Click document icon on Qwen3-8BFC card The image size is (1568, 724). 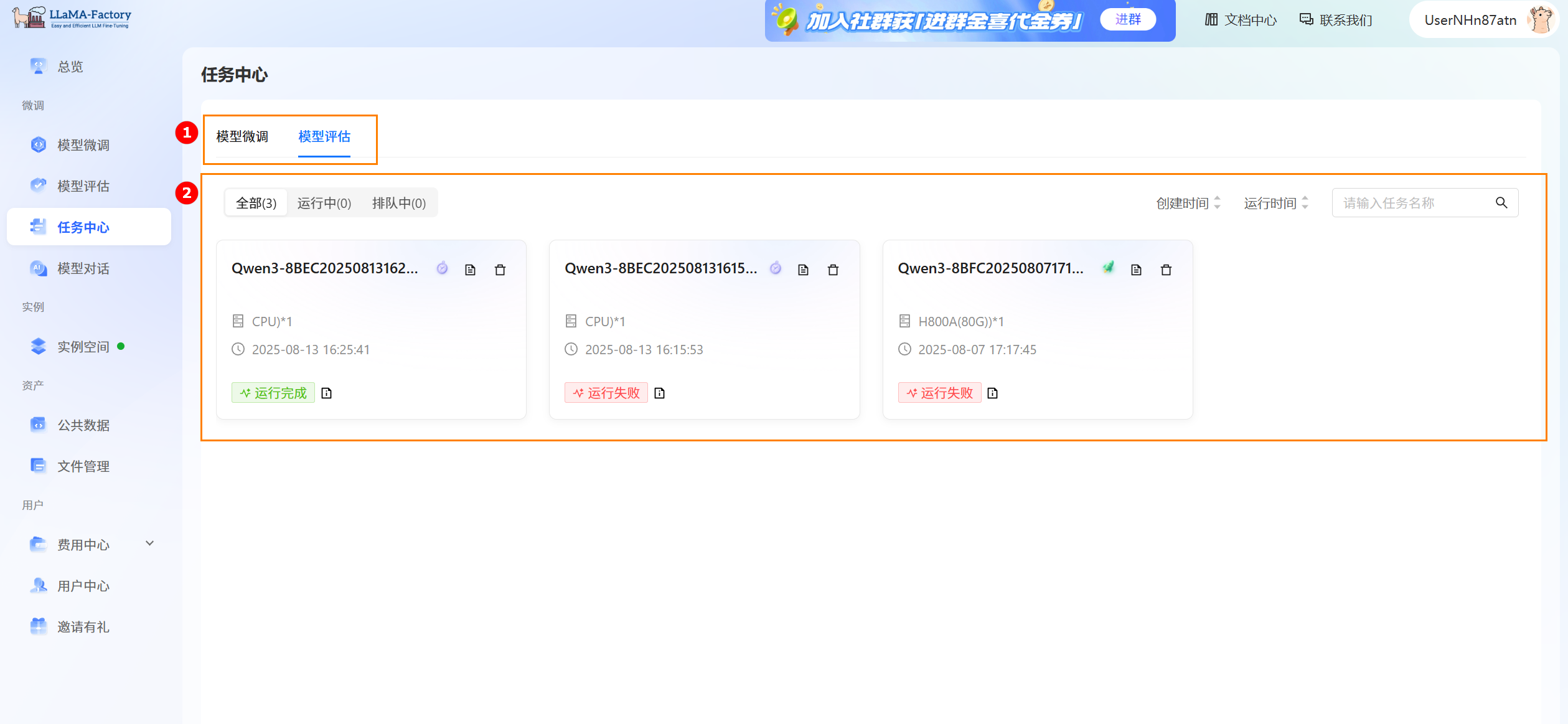1136,270
